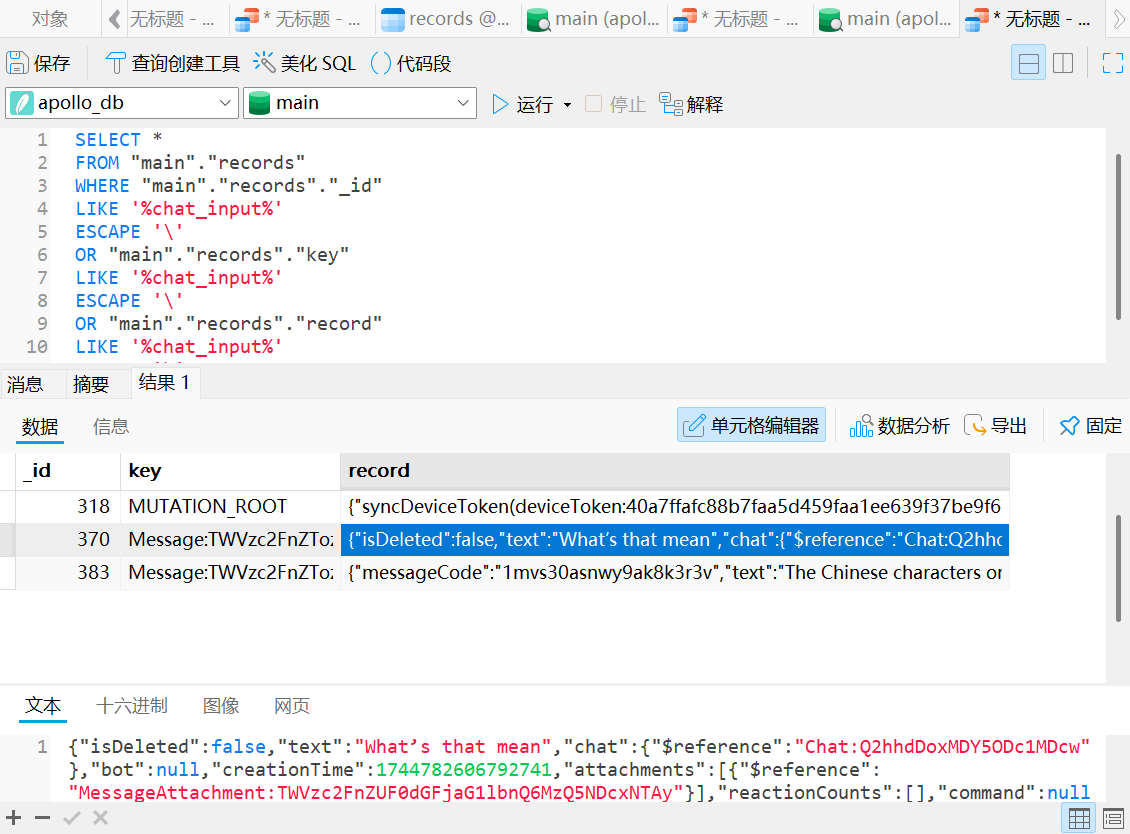Image resolution: width=1130 pixels, height=834 pixels.
Task: Sort by the _id column header
Action: pos(68,471)
